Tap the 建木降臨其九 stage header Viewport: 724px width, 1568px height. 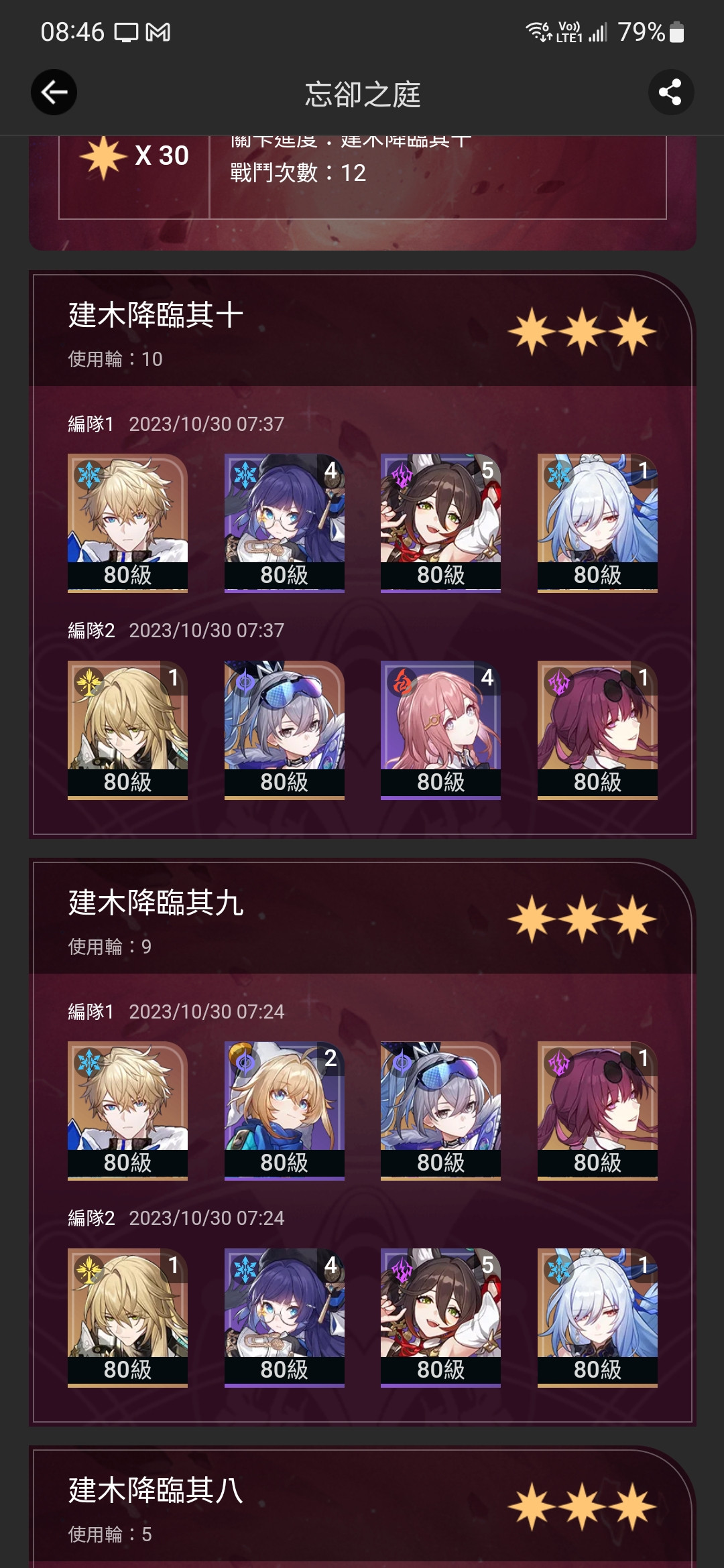[362, 917]
